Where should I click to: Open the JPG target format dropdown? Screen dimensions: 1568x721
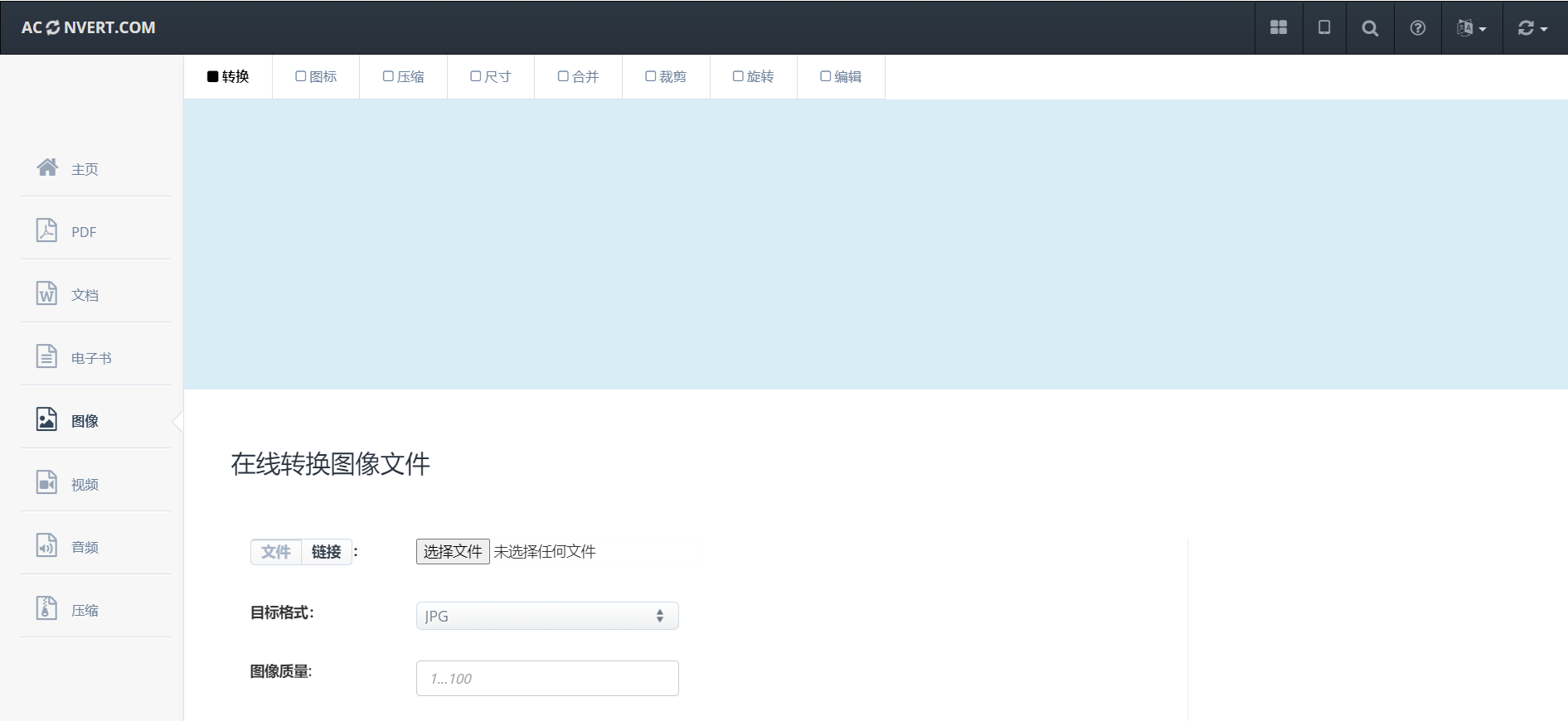pyautogui.click(x=547, y=616)
